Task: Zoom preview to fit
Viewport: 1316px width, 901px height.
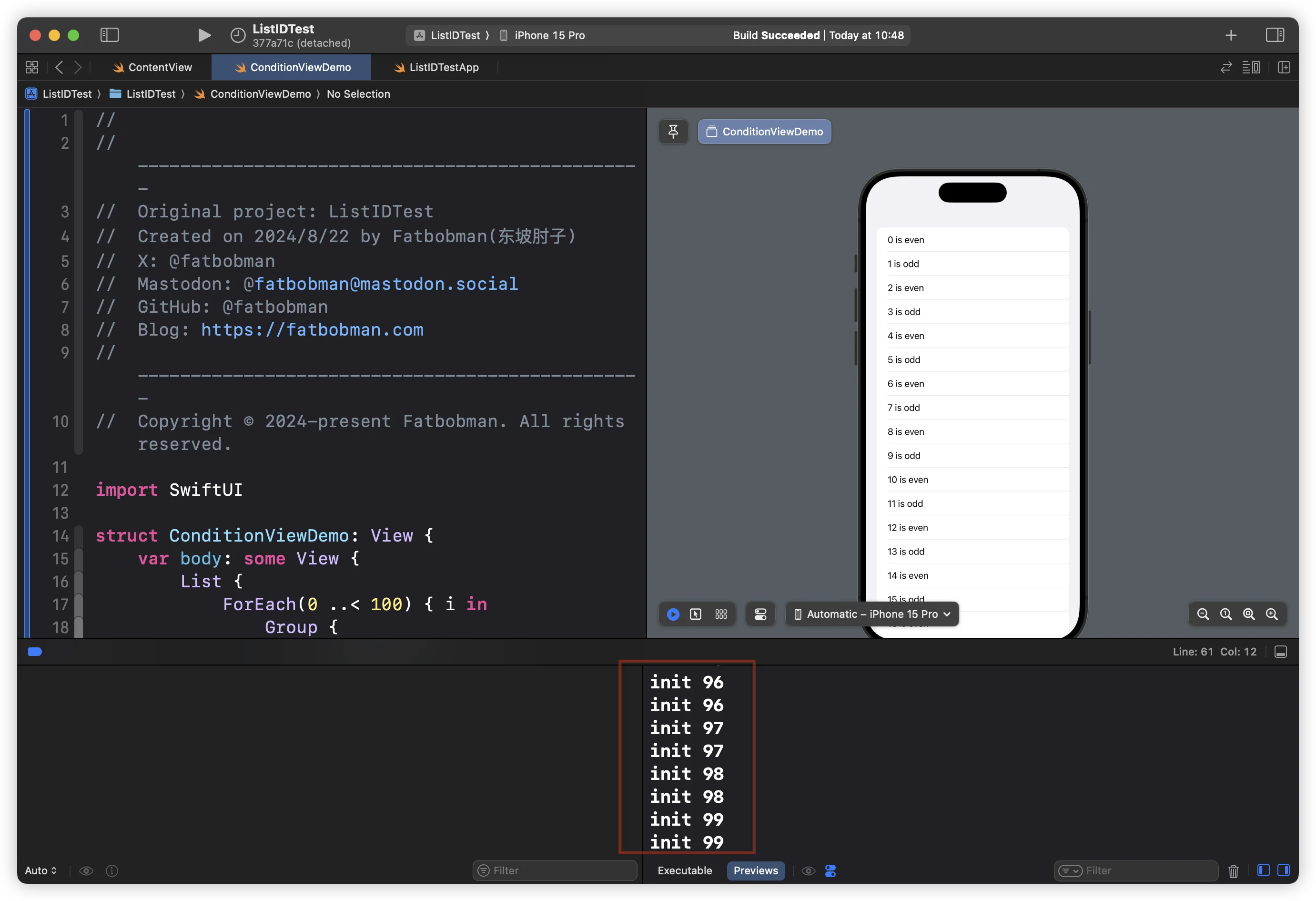Action: 1249,614
